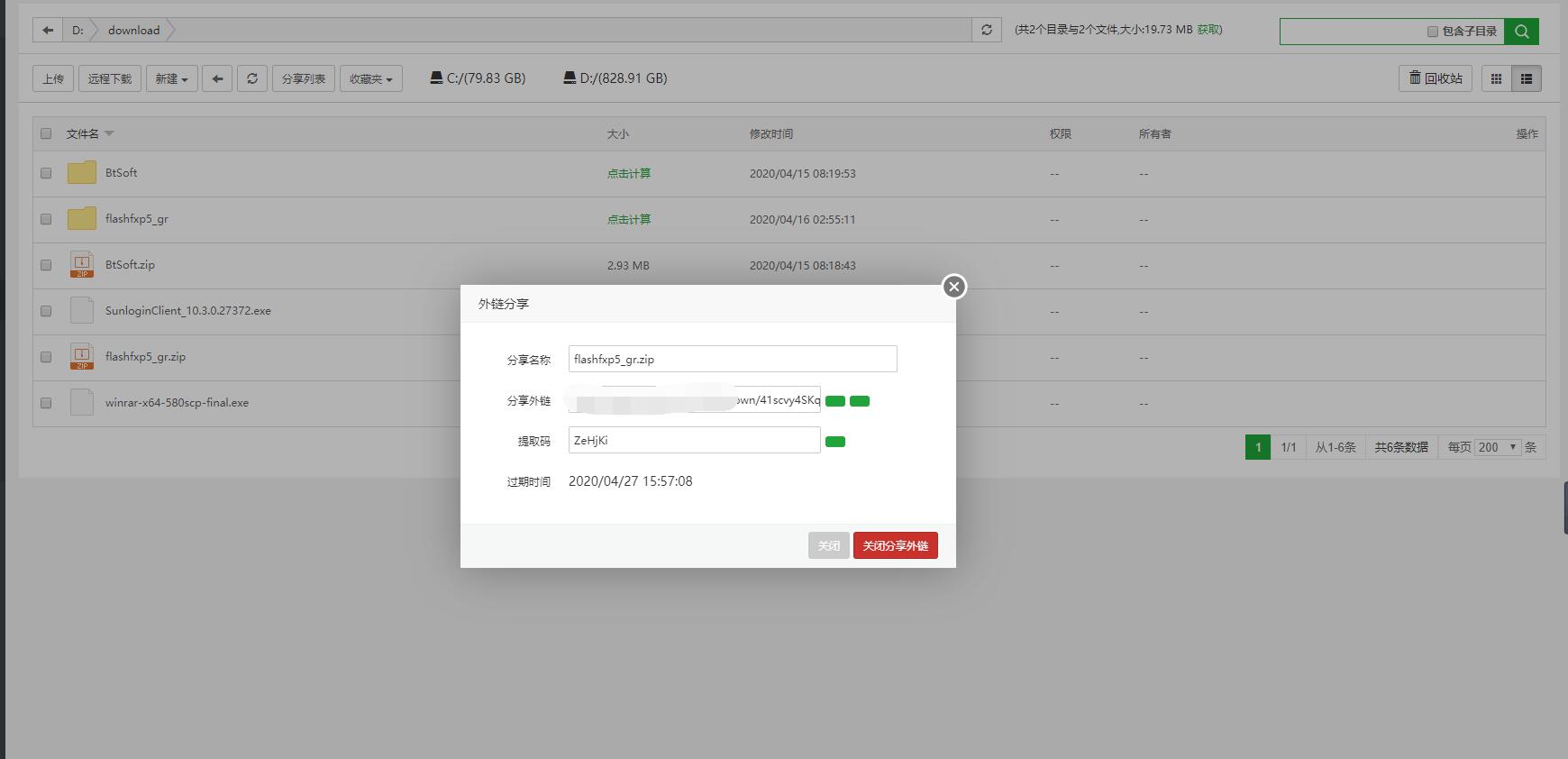Click the 2.93 MB size value
This screenshot has width=1568, height=759.
coord(628,265)
